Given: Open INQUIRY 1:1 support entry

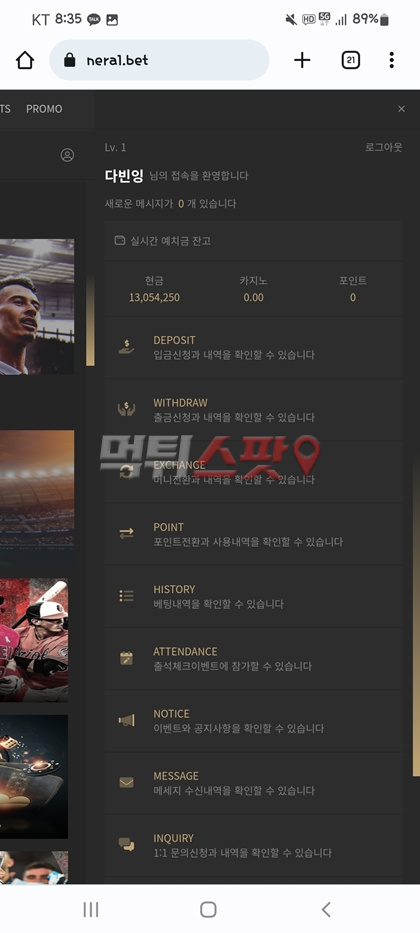Looking at the screenshot, I should (253, 845).
